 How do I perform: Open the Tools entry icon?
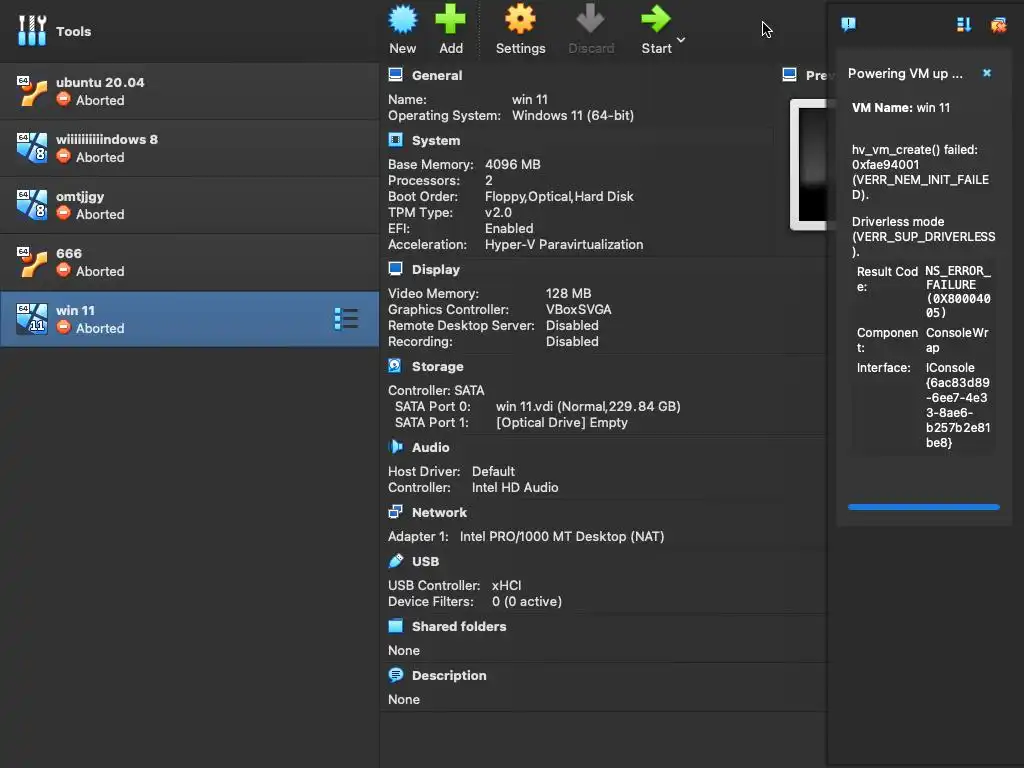(32, 30)
